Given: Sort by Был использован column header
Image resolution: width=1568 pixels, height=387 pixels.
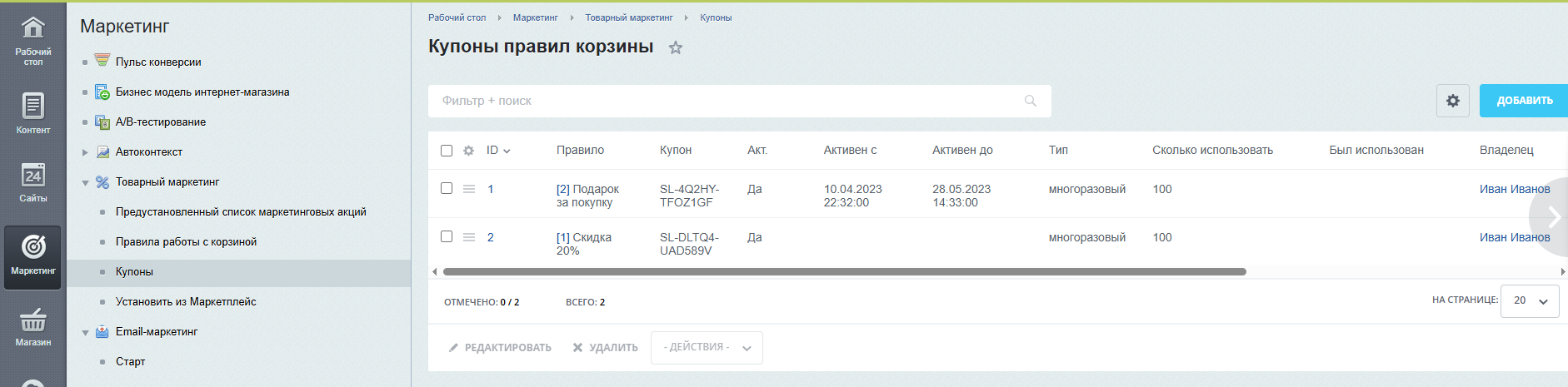Looking at the screenshot, I should coord(1376,151).
